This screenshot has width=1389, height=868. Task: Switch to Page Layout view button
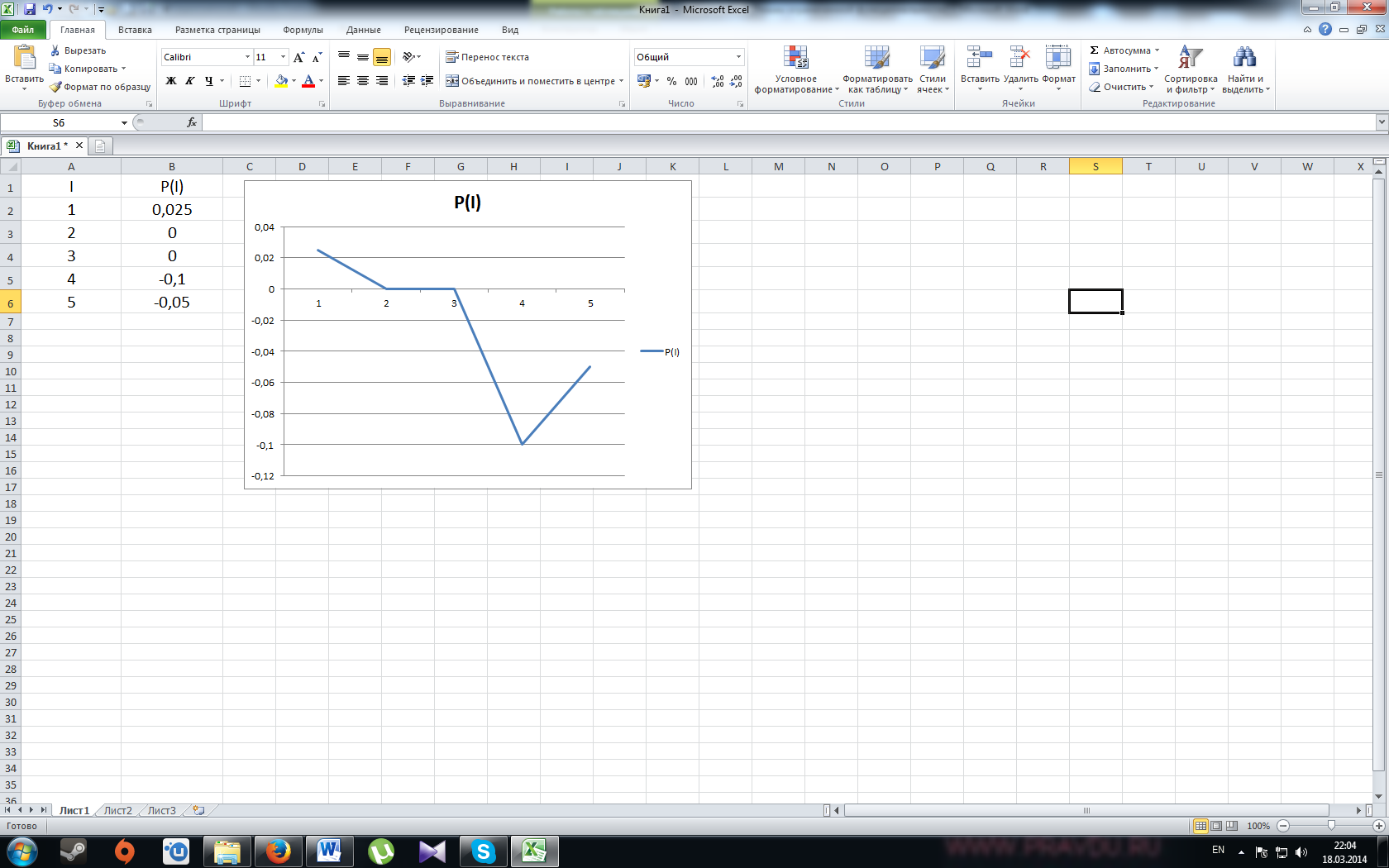[x=1216, y=826]
